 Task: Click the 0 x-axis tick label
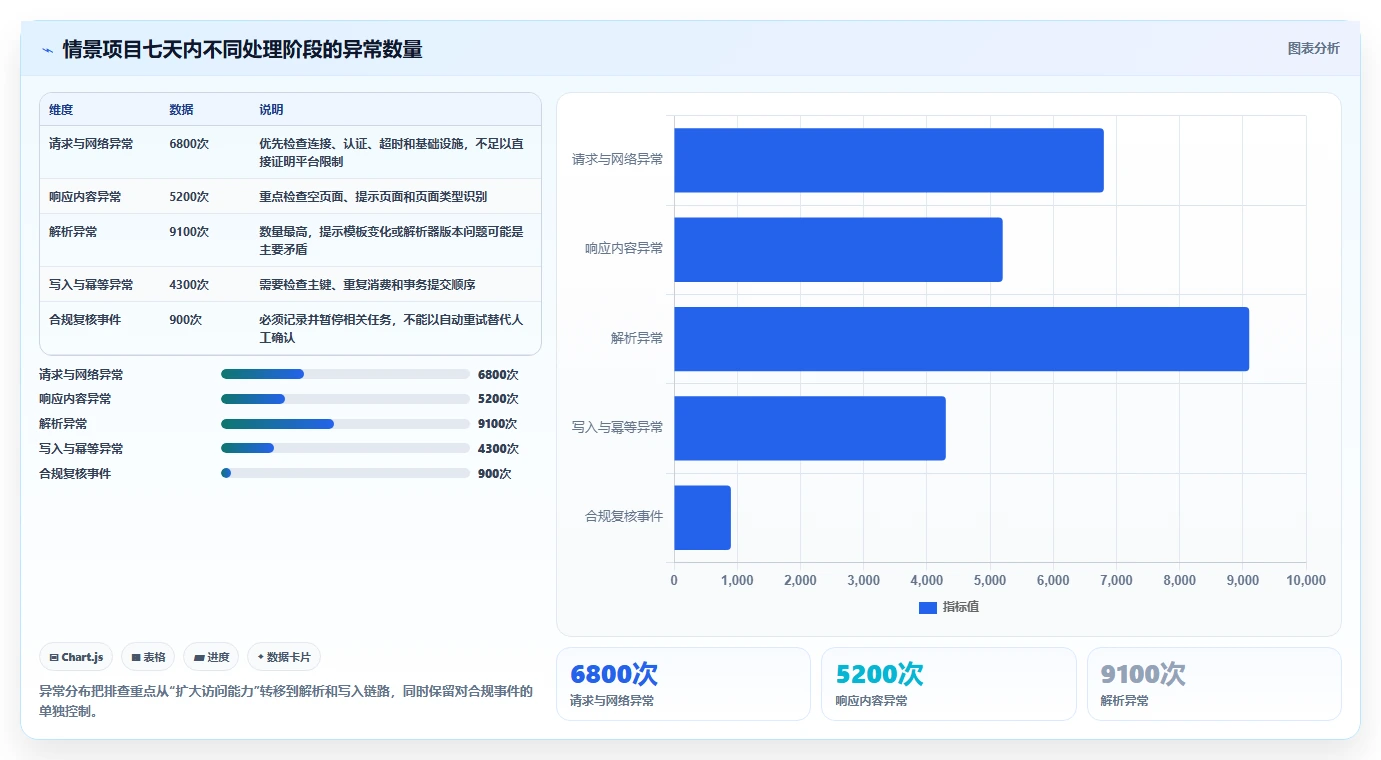(x=674, y=581)
